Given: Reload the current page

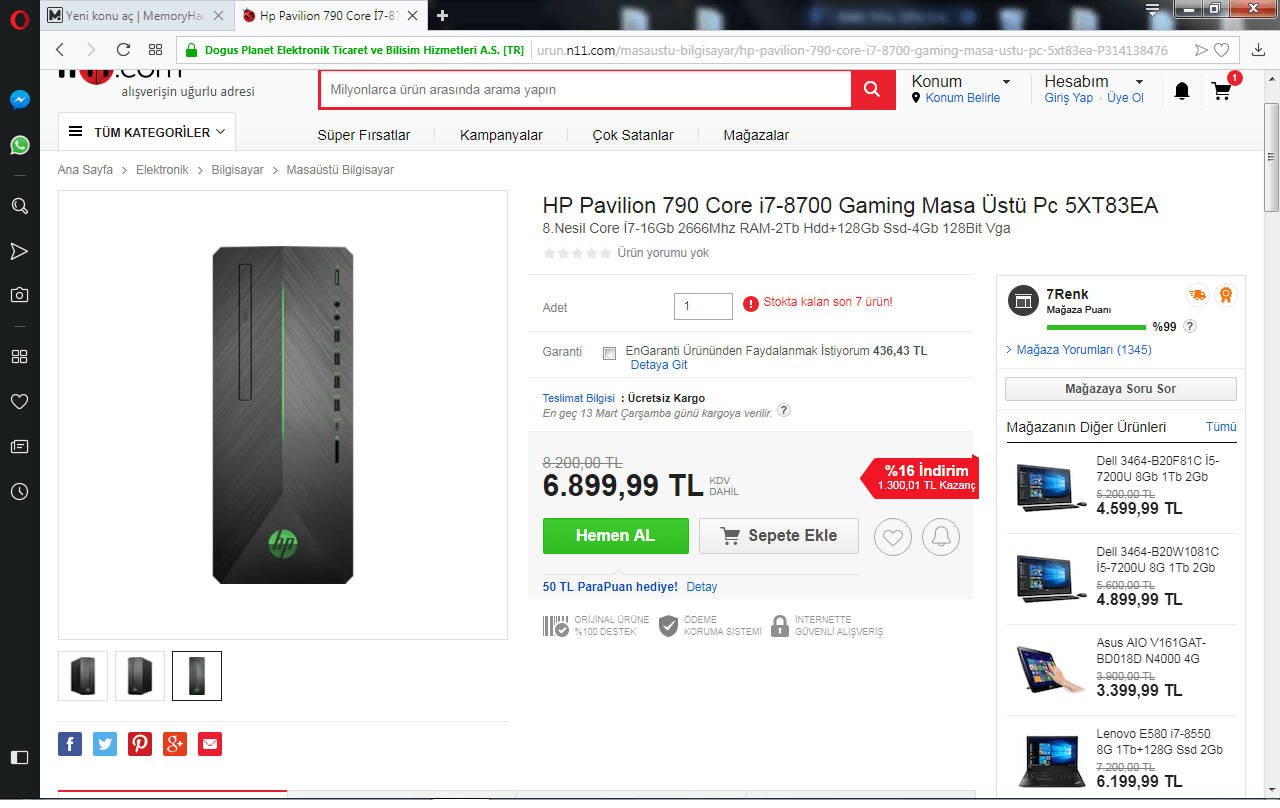Looking at the screenshot, I should pos(124,50).
